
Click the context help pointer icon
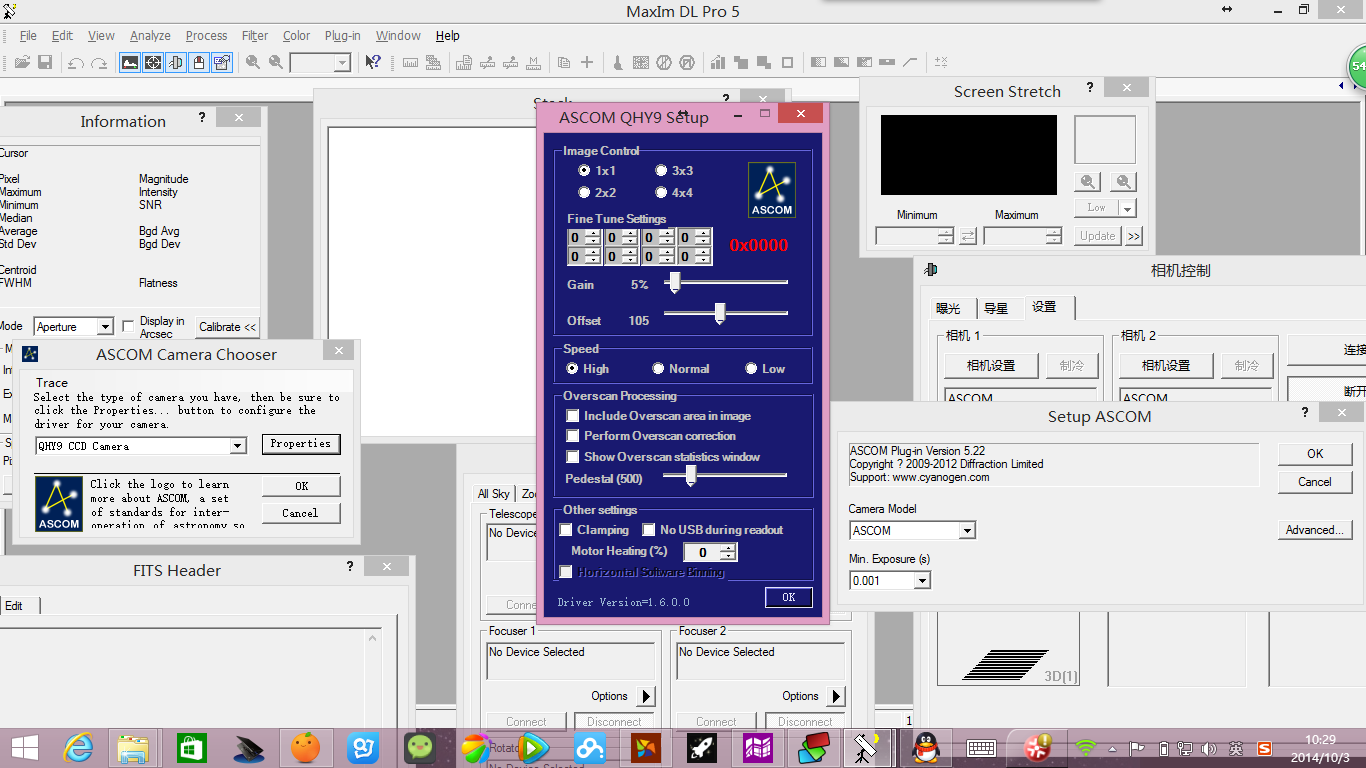pos(372,62)
